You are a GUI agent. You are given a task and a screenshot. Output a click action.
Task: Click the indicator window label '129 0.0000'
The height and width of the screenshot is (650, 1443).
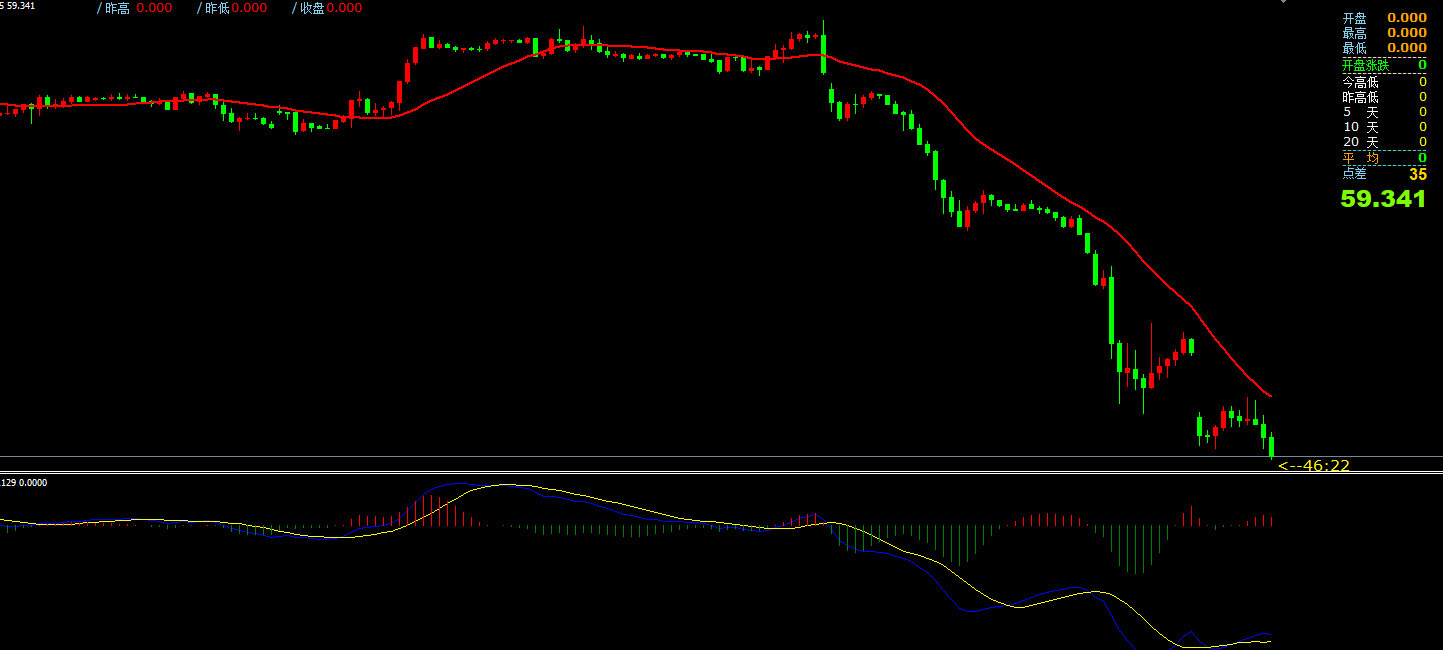pos(24,483)
